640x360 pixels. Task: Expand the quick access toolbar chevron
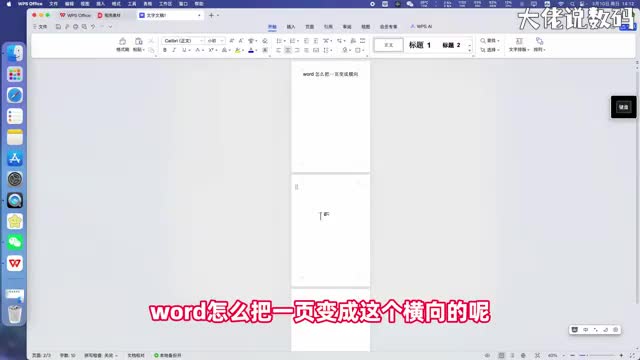[x=110, y=27]
